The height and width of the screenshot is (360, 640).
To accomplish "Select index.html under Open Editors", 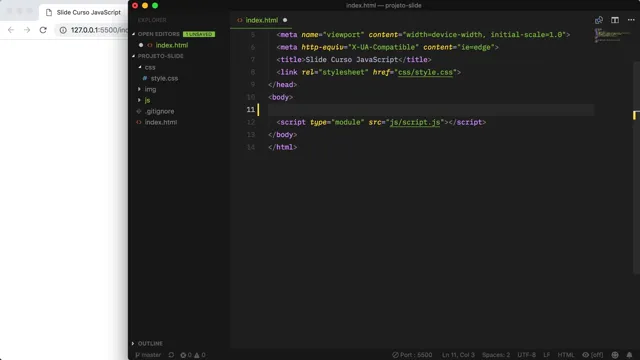I will tap(172, 45).
